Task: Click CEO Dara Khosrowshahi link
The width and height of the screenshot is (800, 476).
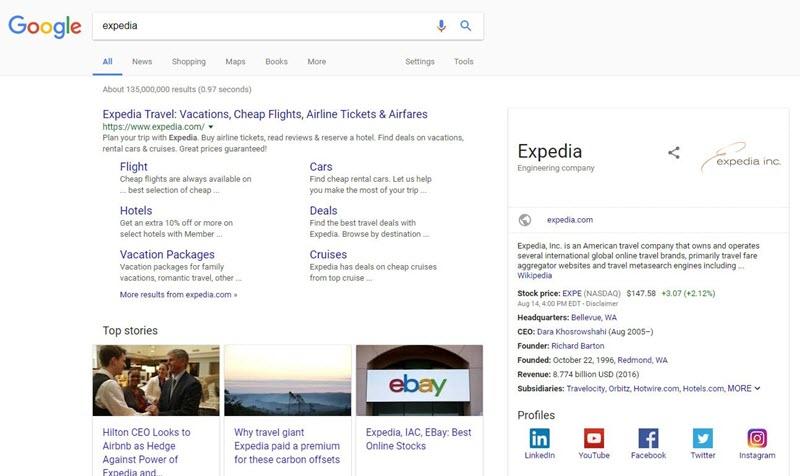Action: (571, 332)
